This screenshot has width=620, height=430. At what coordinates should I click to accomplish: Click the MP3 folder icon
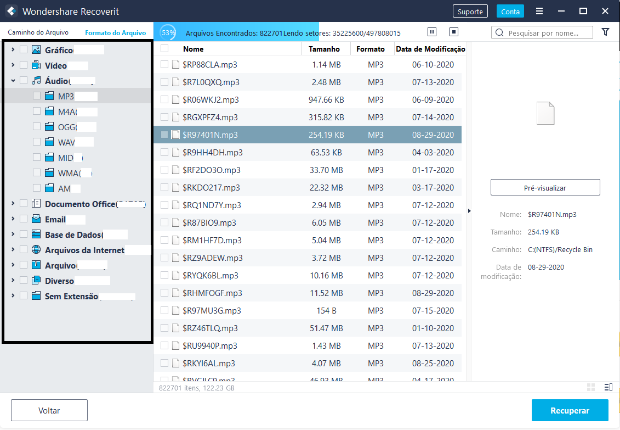point(49,96)
